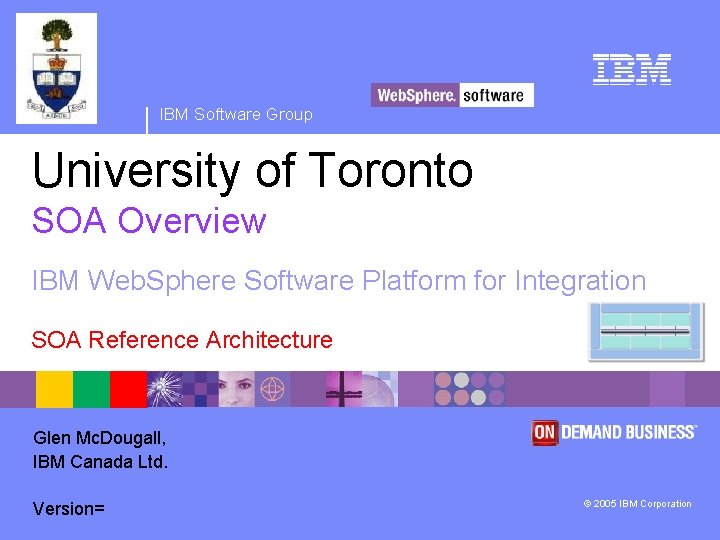Click the presenter name 'Glen McDougall,'

point(99,438)
